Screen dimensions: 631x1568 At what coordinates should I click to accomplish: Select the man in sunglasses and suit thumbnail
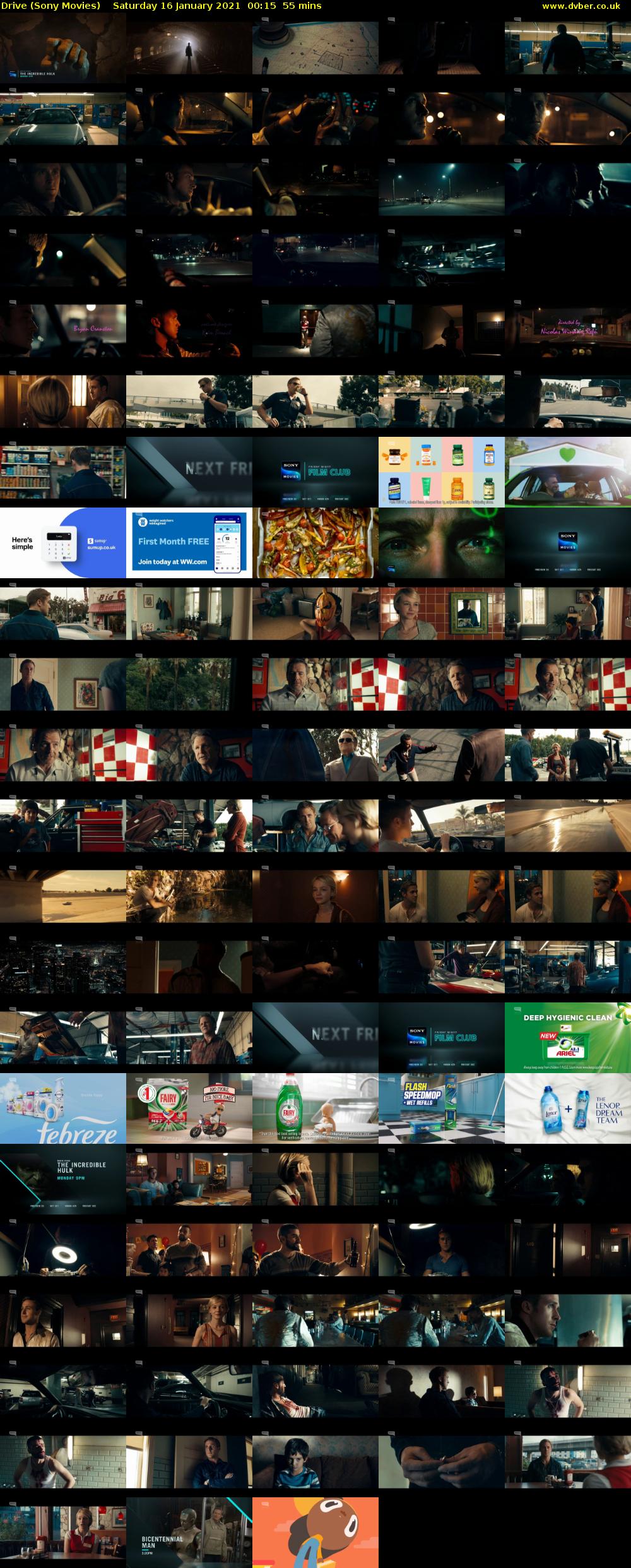[x=315, y=755]
